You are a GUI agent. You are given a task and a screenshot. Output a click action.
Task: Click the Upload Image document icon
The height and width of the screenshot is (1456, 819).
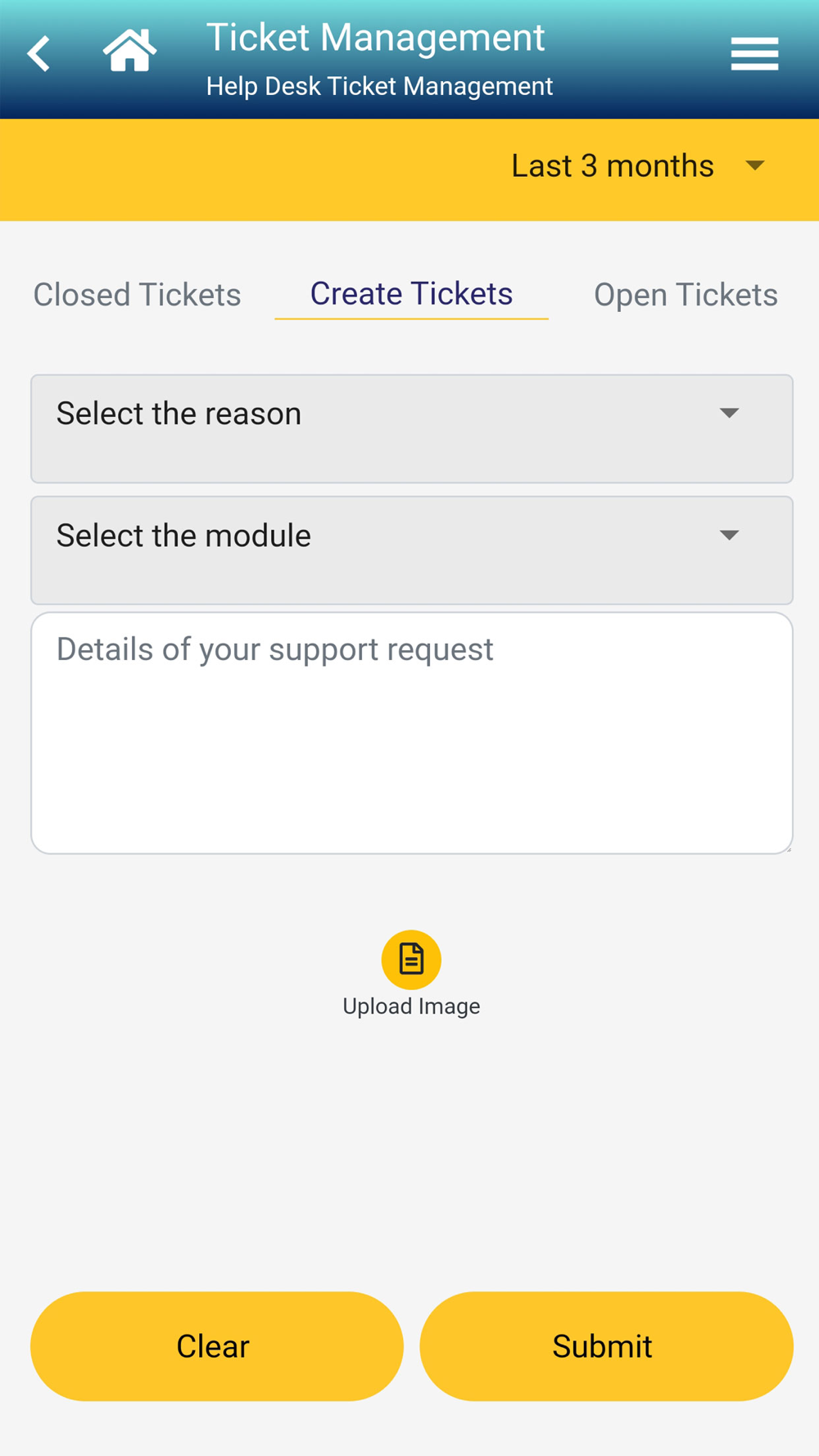pyautogui.click(x=411, y=959)
